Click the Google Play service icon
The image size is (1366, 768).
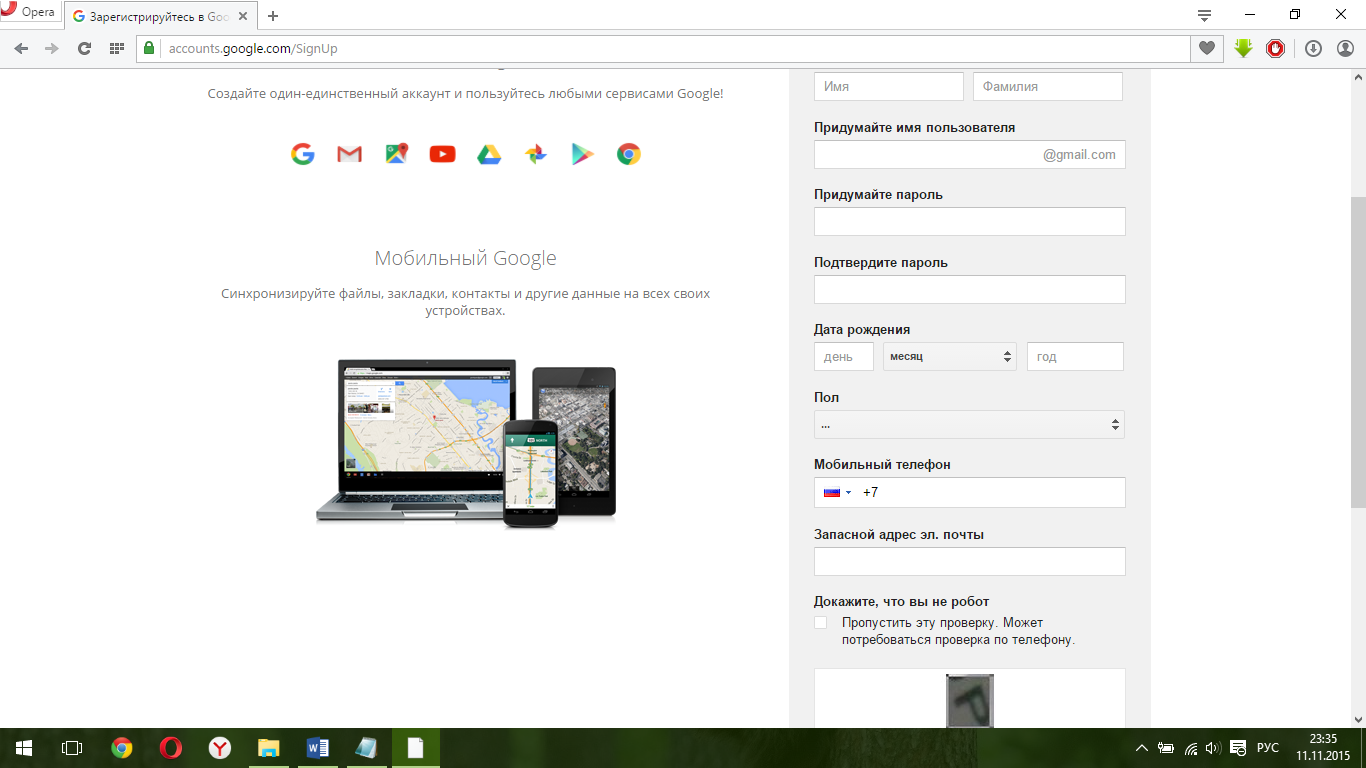click(582, 154)
